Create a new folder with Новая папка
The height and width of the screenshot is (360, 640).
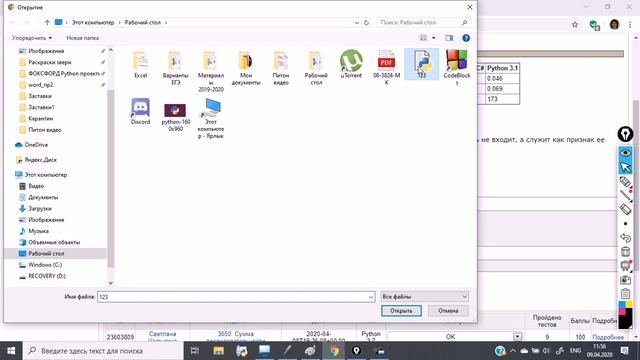[82, 38]
